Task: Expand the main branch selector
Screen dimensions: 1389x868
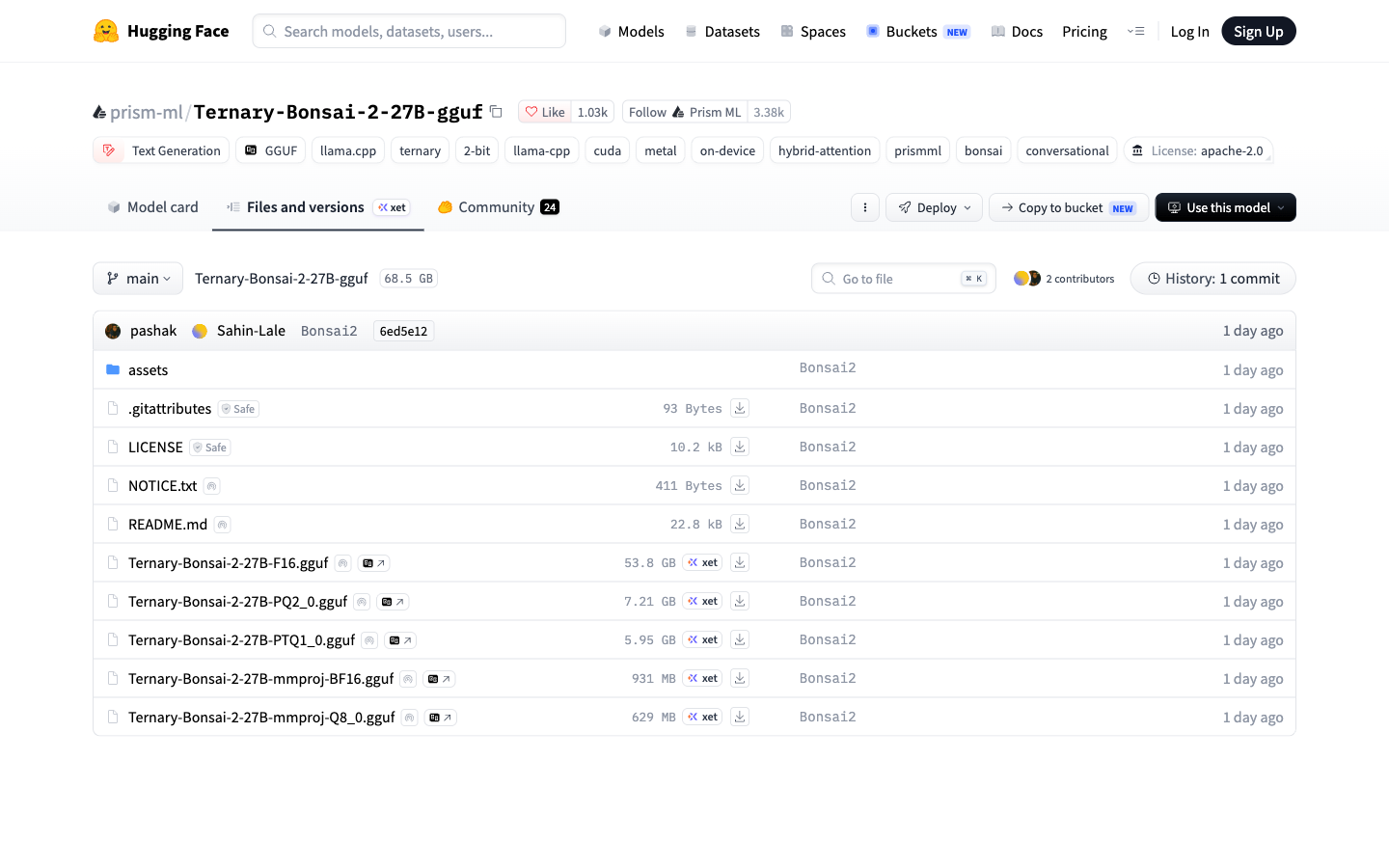Action: 138,279
